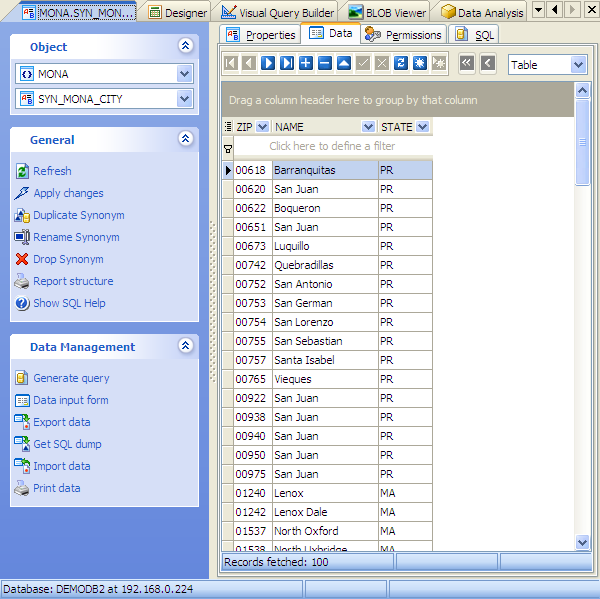Click the filter row to define a filter
The width and height of the screenshot is (600, 599).
(332, 146)
